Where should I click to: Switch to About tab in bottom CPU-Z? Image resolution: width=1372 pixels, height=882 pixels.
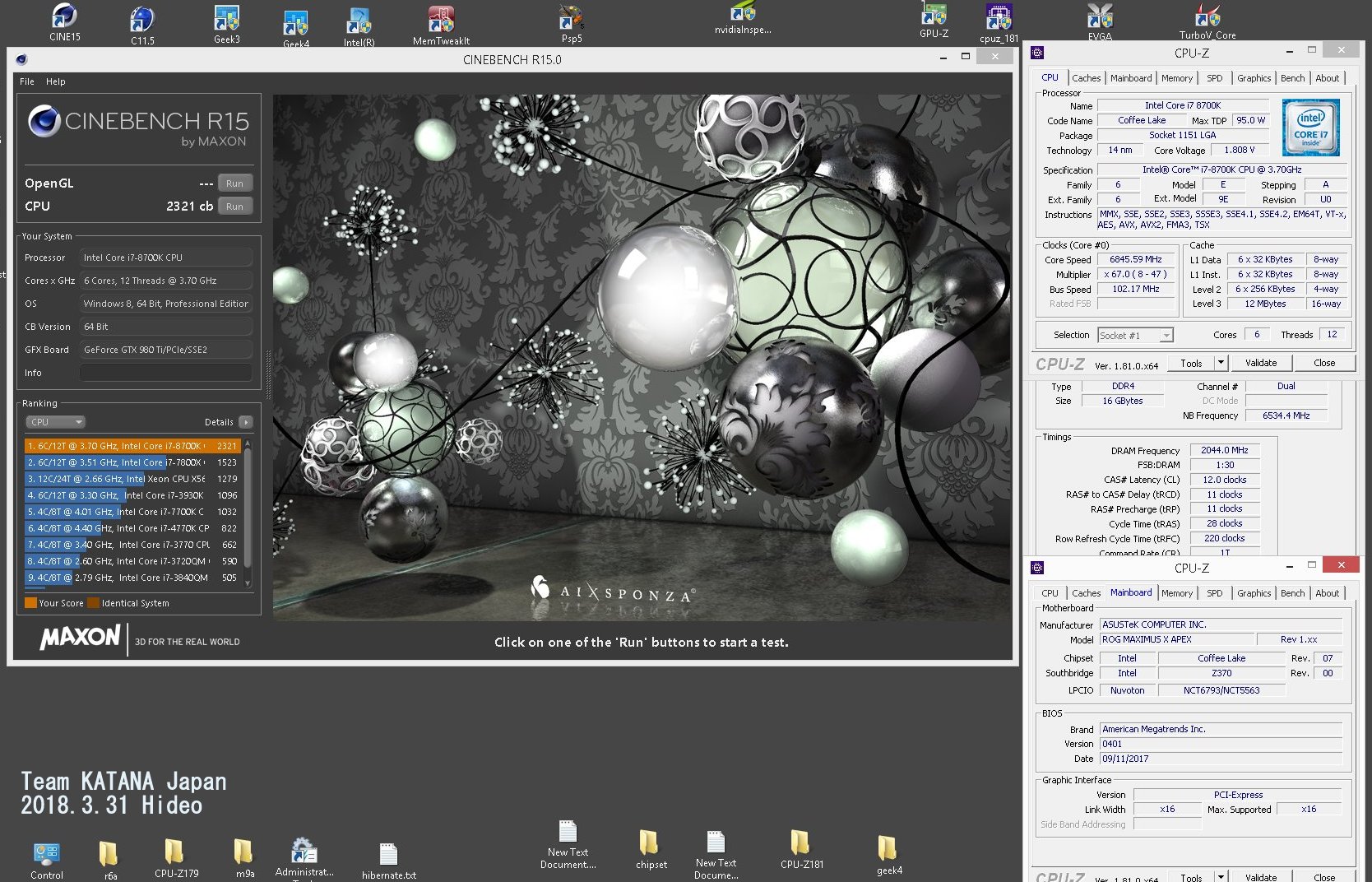[1327, 593]
